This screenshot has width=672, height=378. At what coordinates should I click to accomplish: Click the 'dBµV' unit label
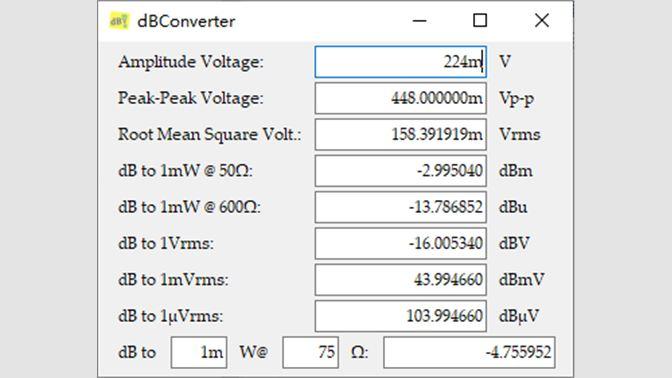pyautogui.click(x=519, y=317)
